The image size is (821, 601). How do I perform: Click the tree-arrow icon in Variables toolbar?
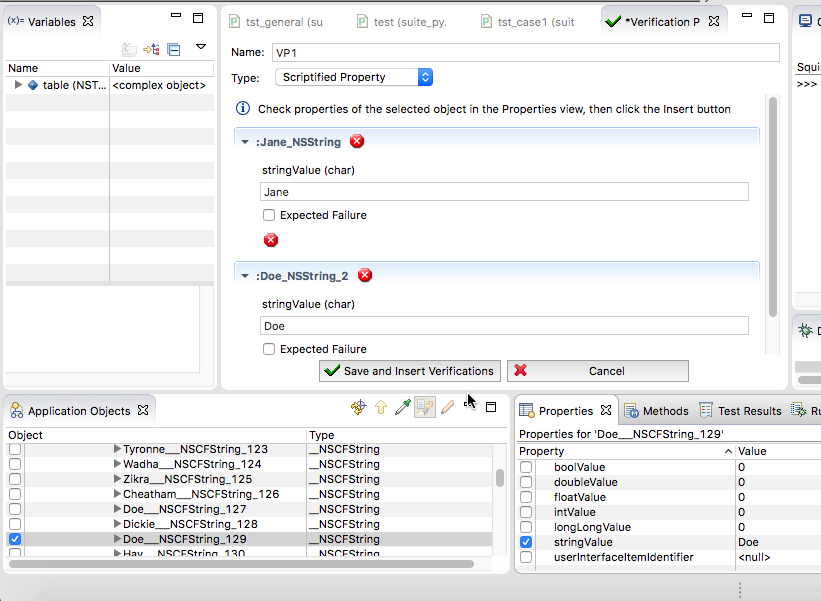[151, 49]
